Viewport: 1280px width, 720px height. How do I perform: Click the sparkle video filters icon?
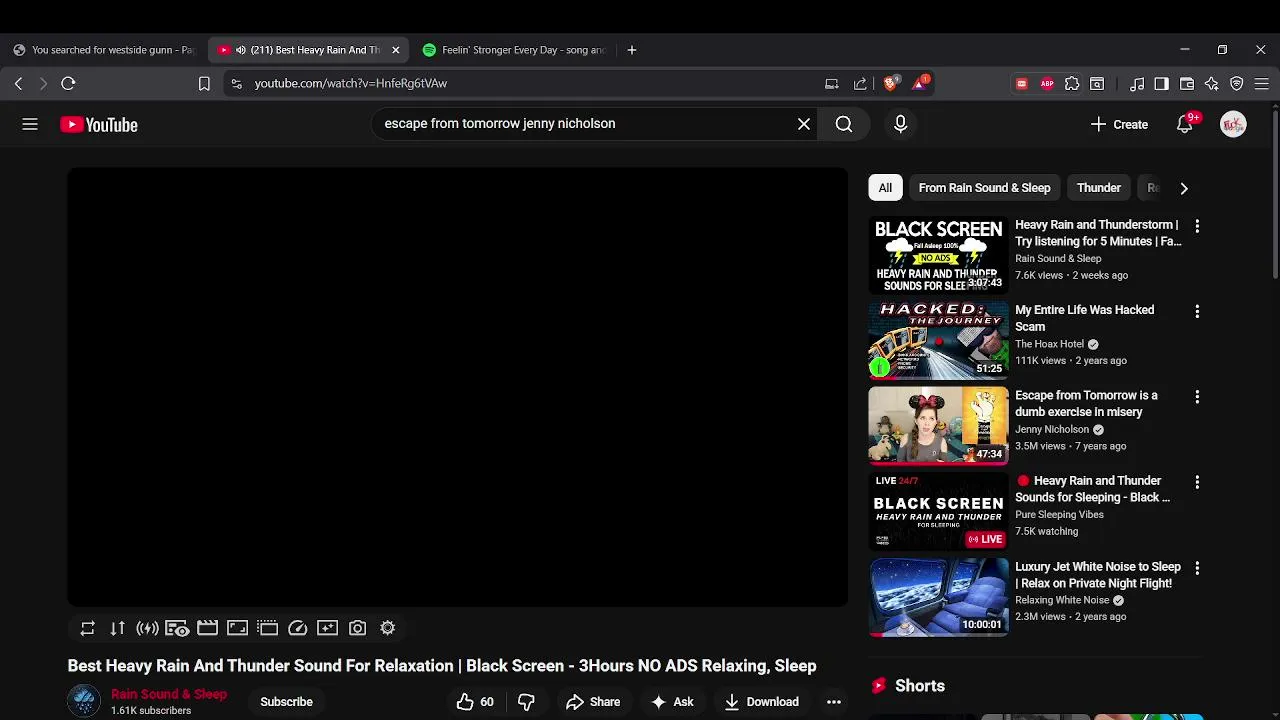(327, 628)
